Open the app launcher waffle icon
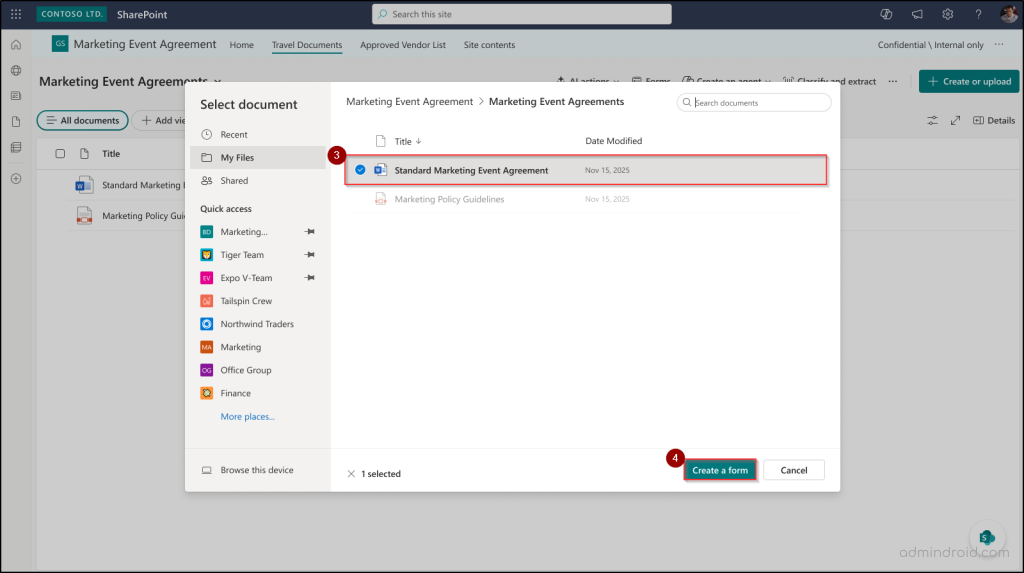This screenshot has height=573, width=1024. tap(15, 14)
